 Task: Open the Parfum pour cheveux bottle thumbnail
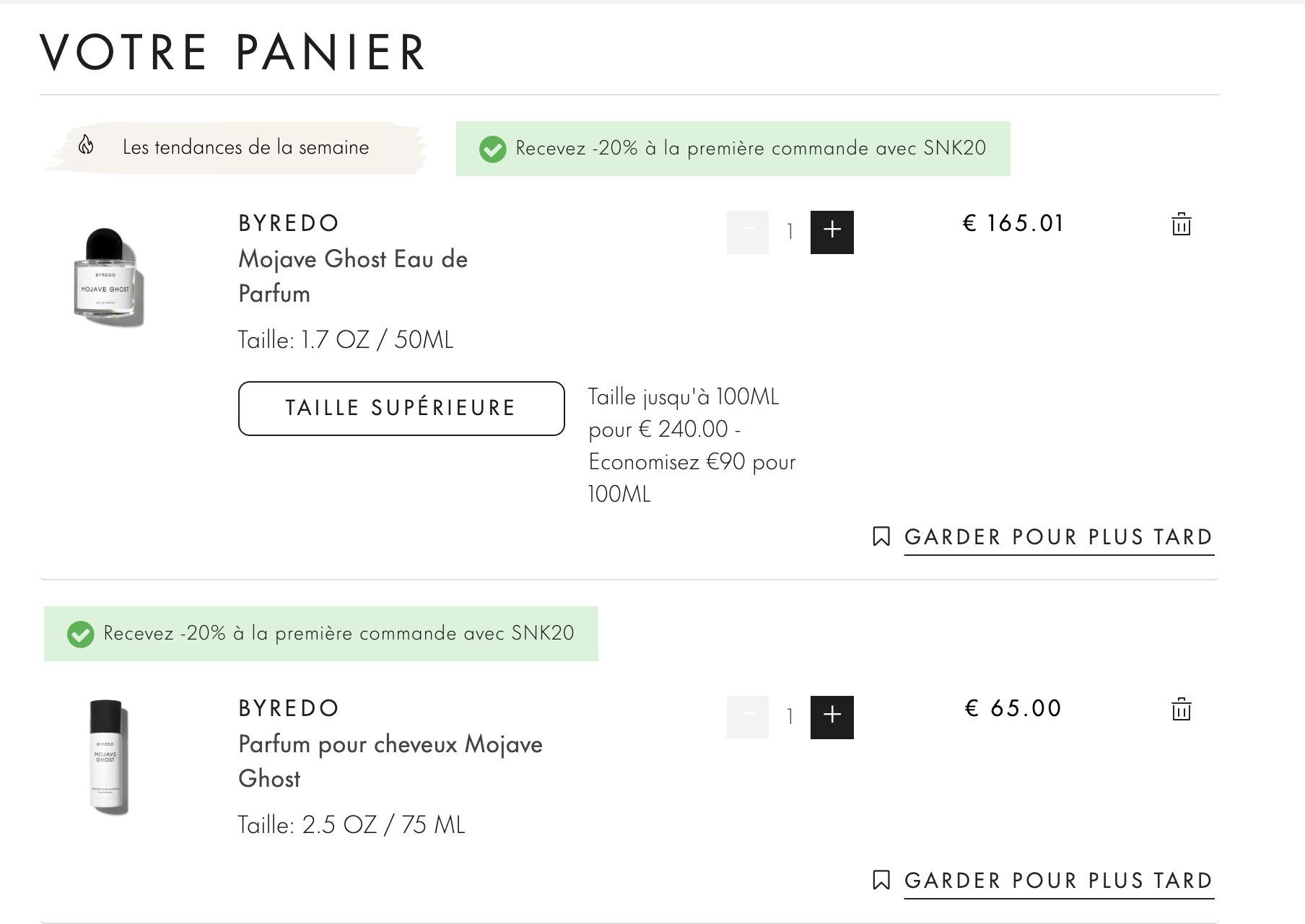pyautogui.click(x=108, y=757)
